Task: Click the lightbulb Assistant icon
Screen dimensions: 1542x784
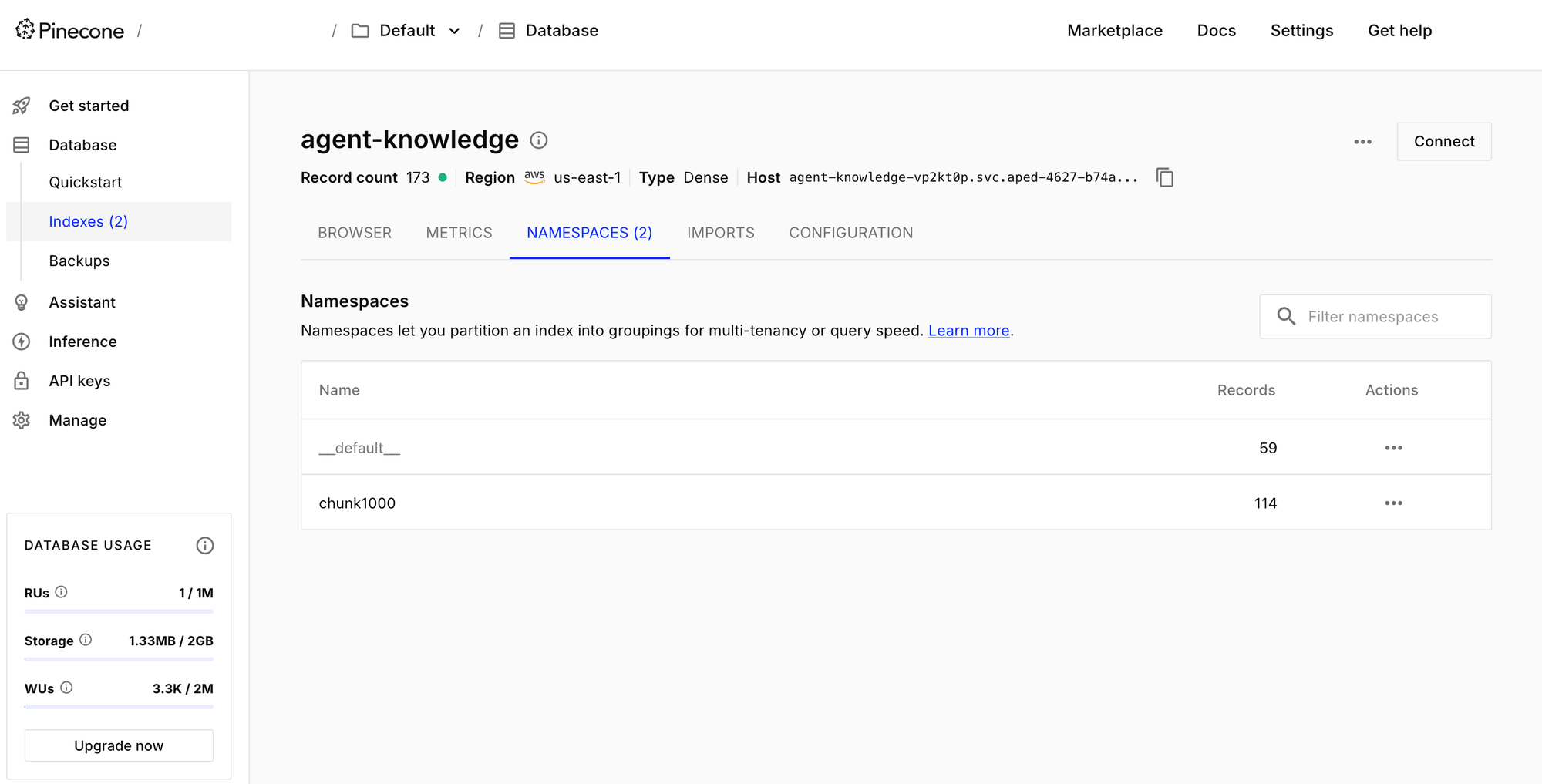Action: click(22, 302)
